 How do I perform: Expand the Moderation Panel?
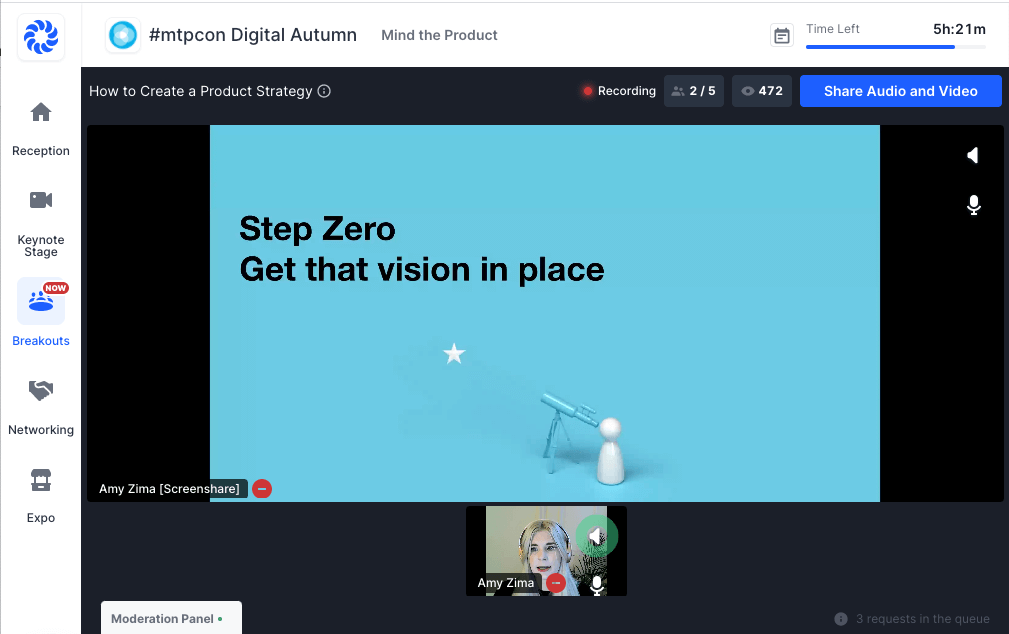pos(171,618)
